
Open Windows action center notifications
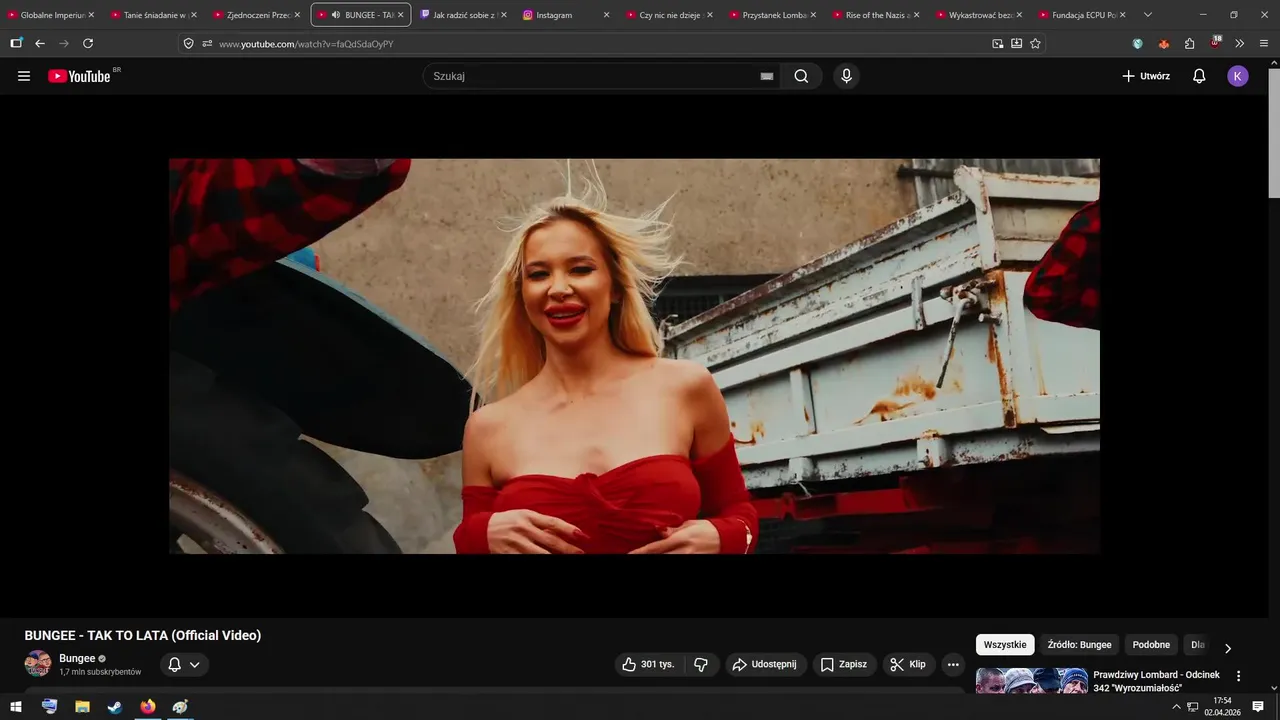(1258, 707)
